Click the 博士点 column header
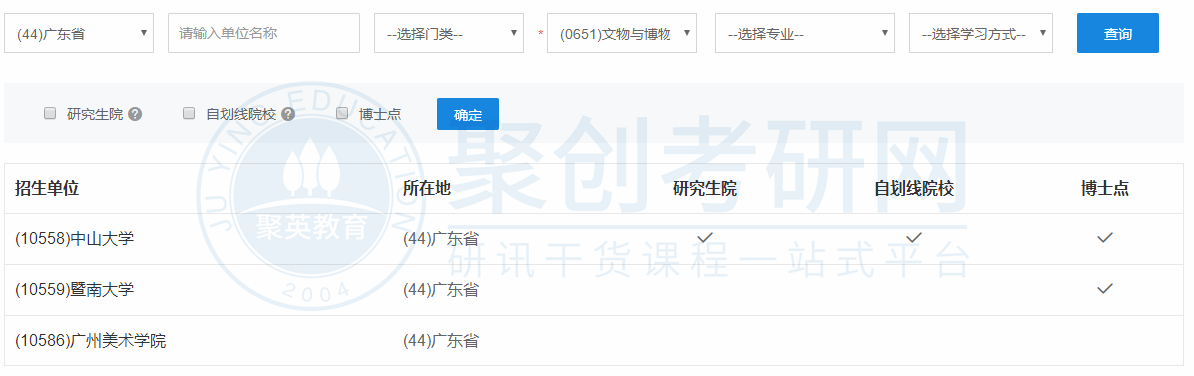Image resolution: width=1194 pixels, height=376 pixels. (1105, 189)
